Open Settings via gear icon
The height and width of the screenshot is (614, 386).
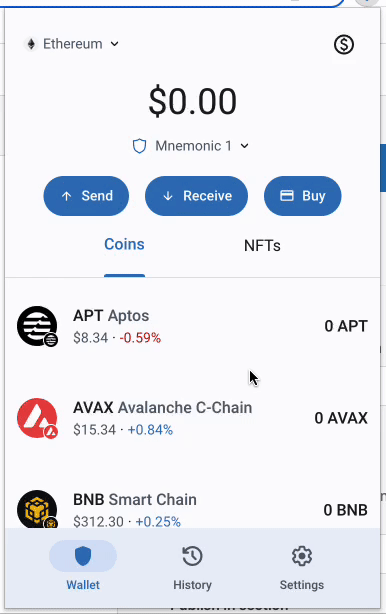point(301,556)
